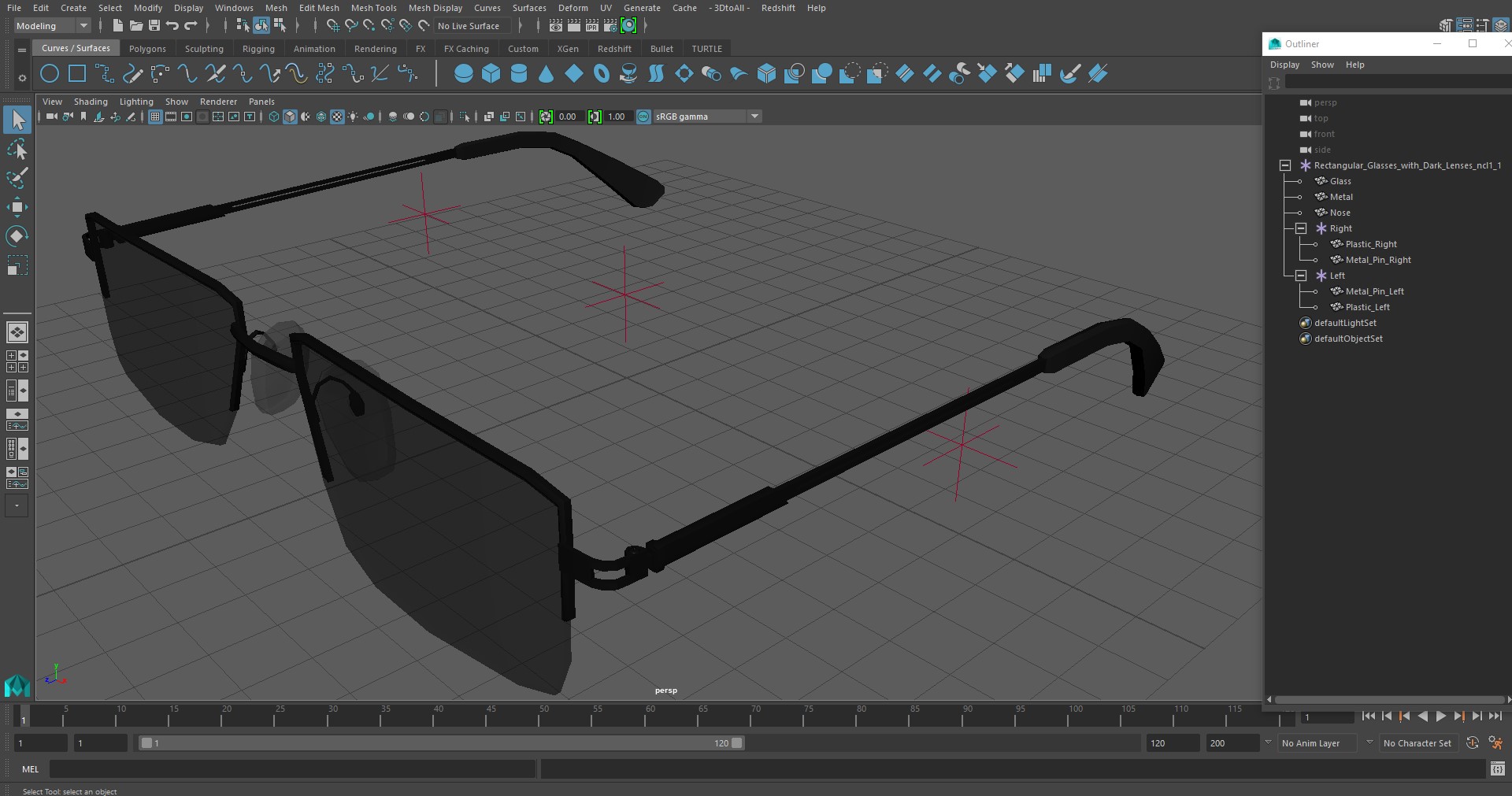
Task: Click the MEL command language label
Action: (x=31, y=769)
